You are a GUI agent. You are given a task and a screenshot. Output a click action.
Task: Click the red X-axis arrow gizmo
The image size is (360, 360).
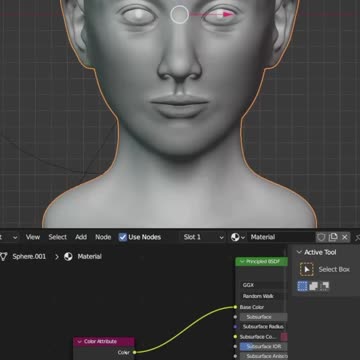coord(228,14)
